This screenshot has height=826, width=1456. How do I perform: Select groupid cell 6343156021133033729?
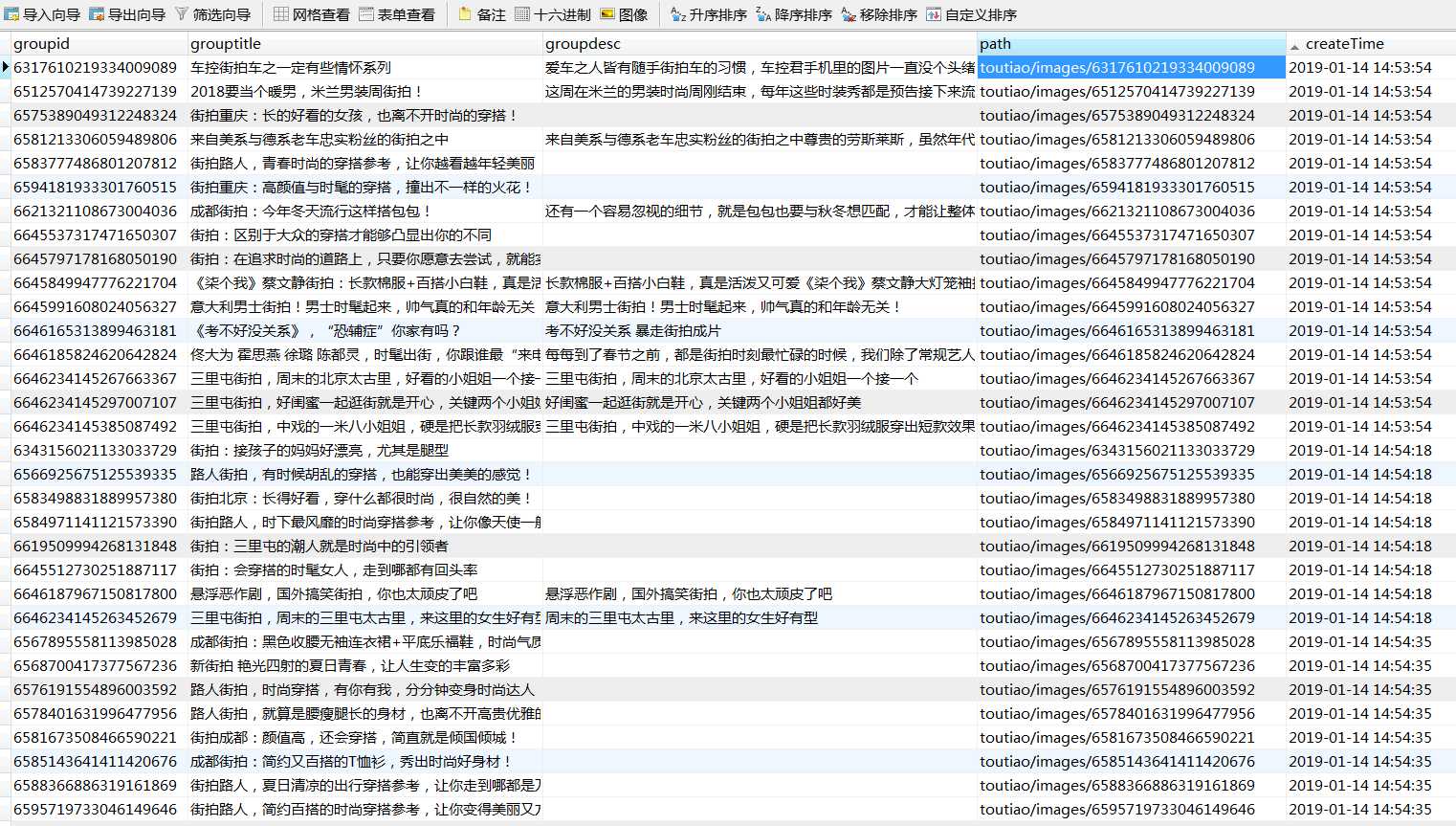99,450
